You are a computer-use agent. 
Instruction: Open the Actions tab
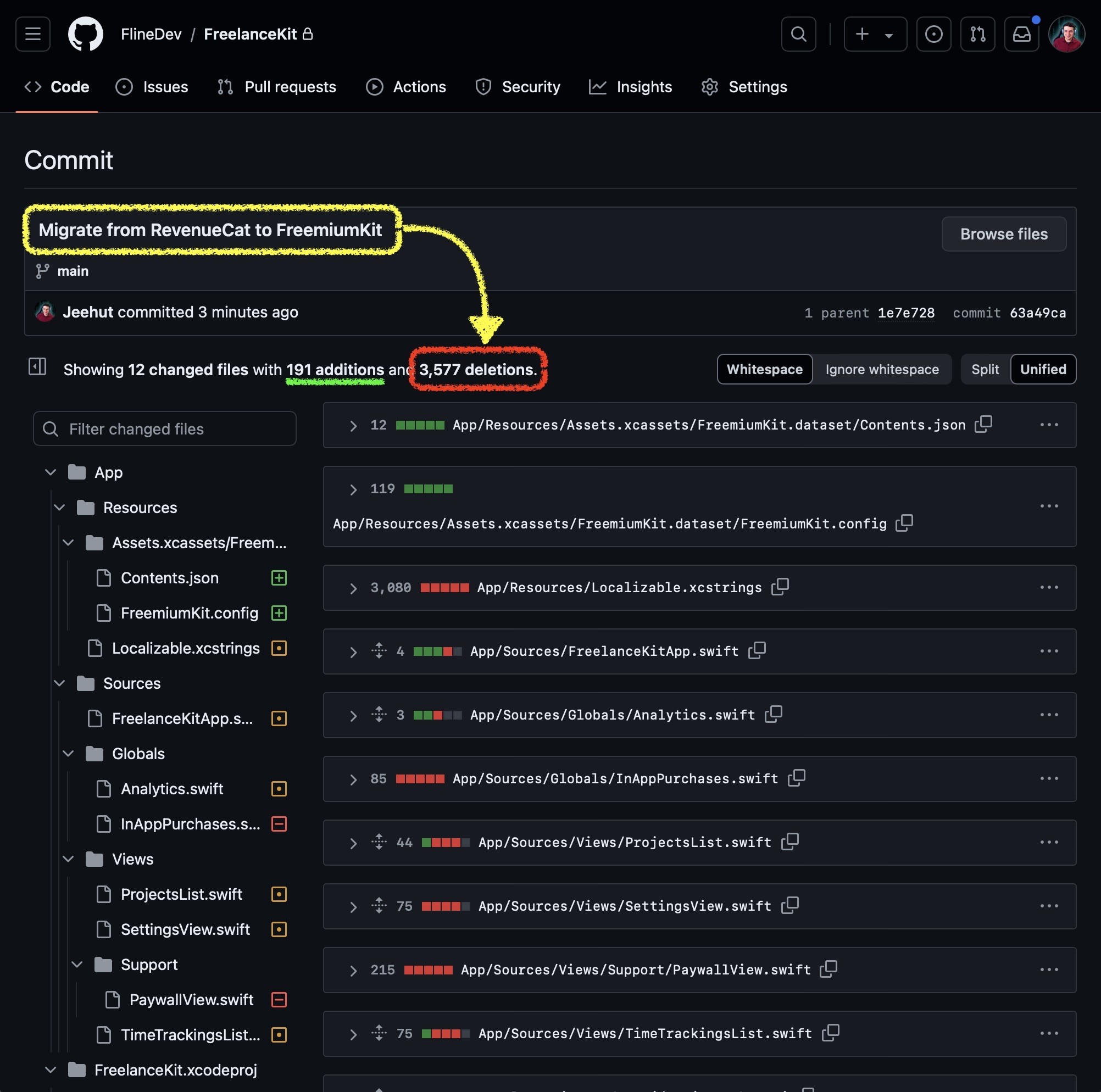point(406,87)
